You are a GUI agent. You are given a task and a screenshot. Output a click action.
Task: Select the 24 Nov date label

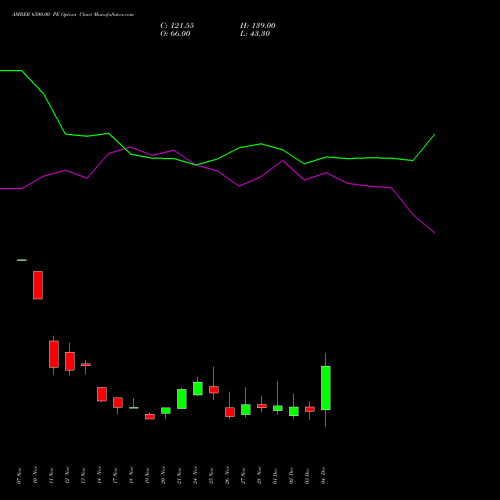pos(195,476)
